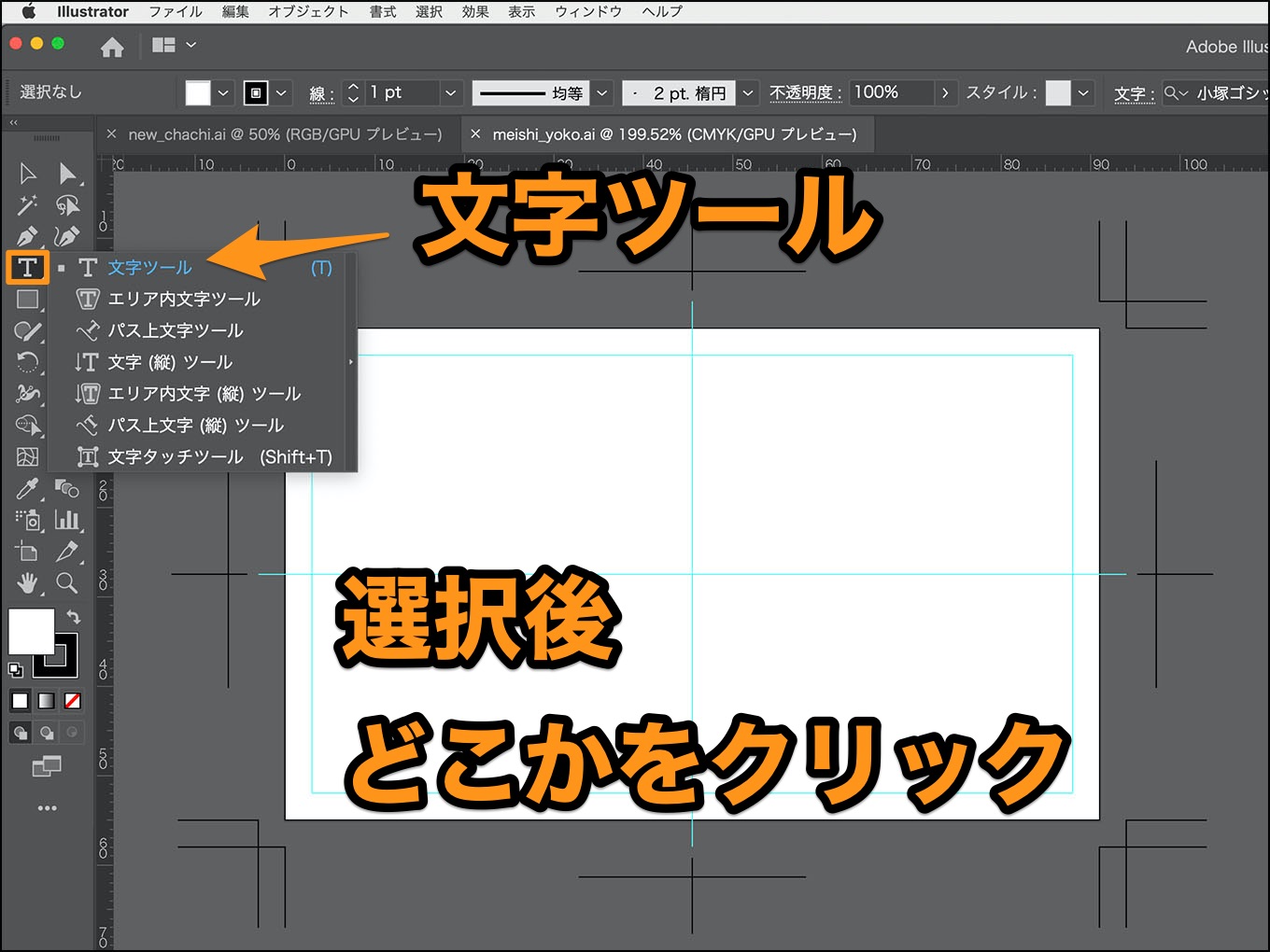Go to the Home screen
Screen dimensions: 1270x952
click(112, 47)
